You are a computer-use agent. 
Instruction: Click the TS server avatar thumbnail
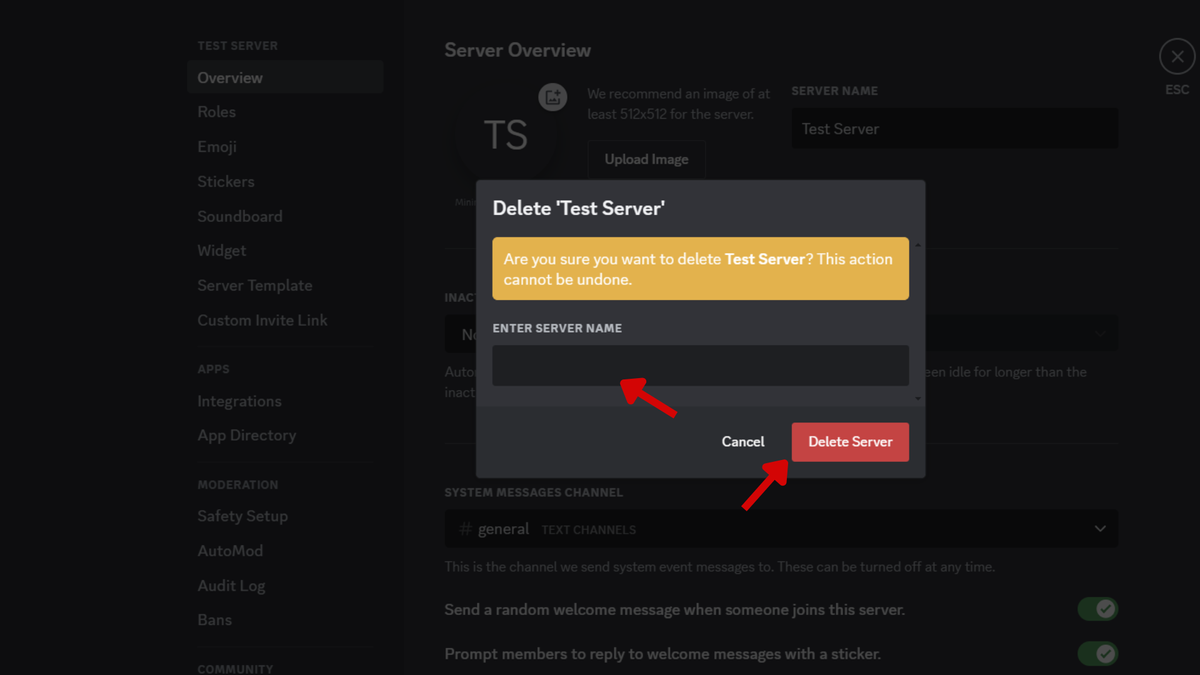click(x=505, y=135)
